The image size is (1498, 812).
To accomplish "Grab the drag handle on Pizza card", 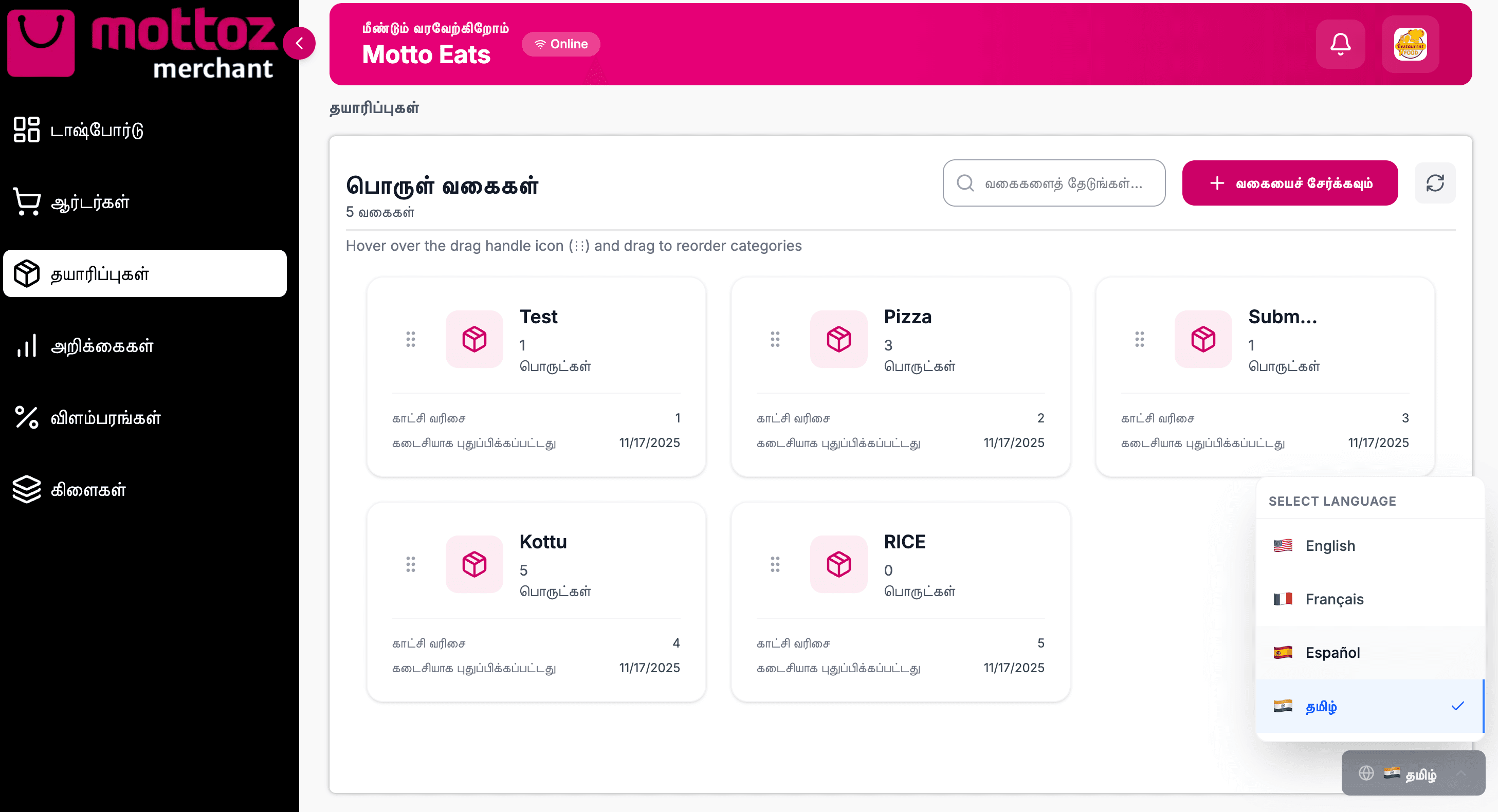I will coord(775,339).
